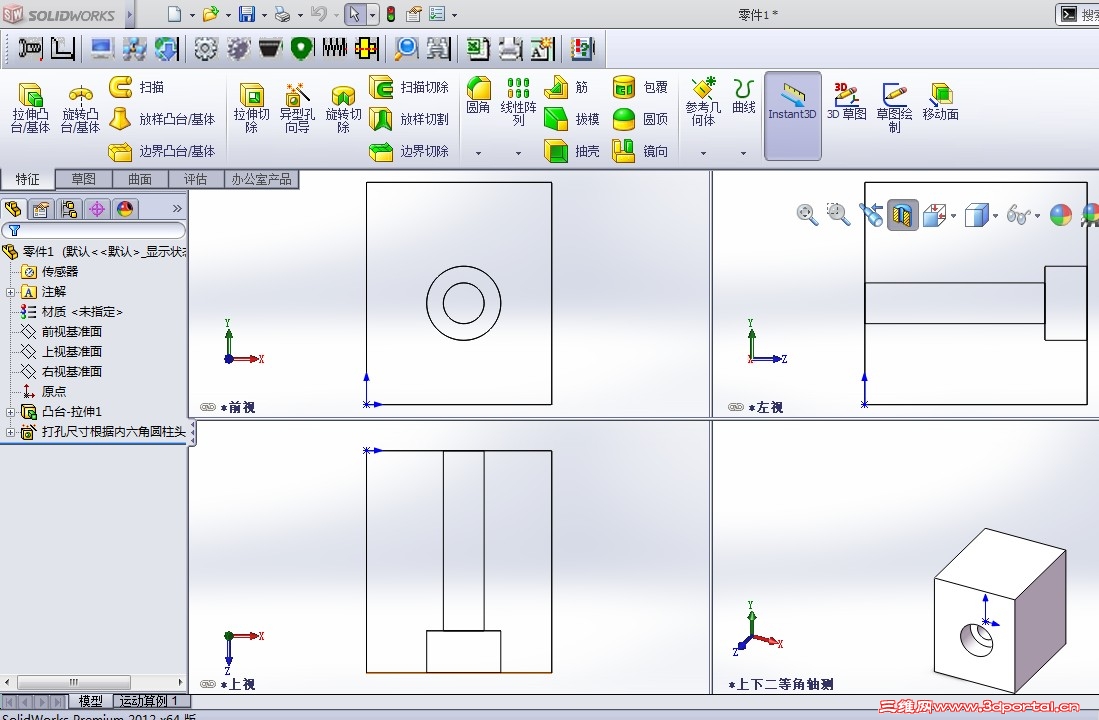
Task: Open dropdown under 圆角 fillet
Action: pos(479,153)
